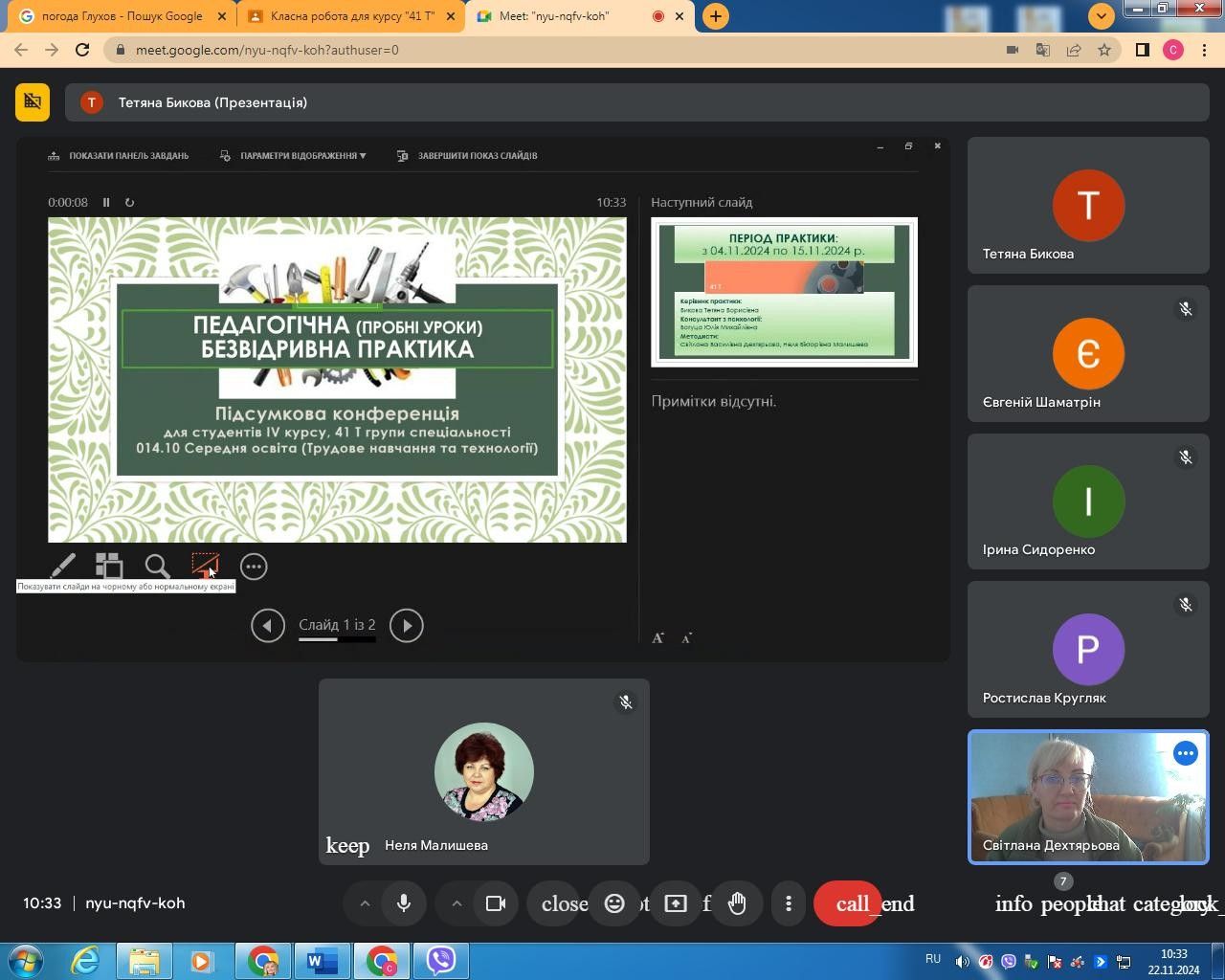Open more slide show options ellipsis
The image size is (1225, 980).
click(254, 567)
